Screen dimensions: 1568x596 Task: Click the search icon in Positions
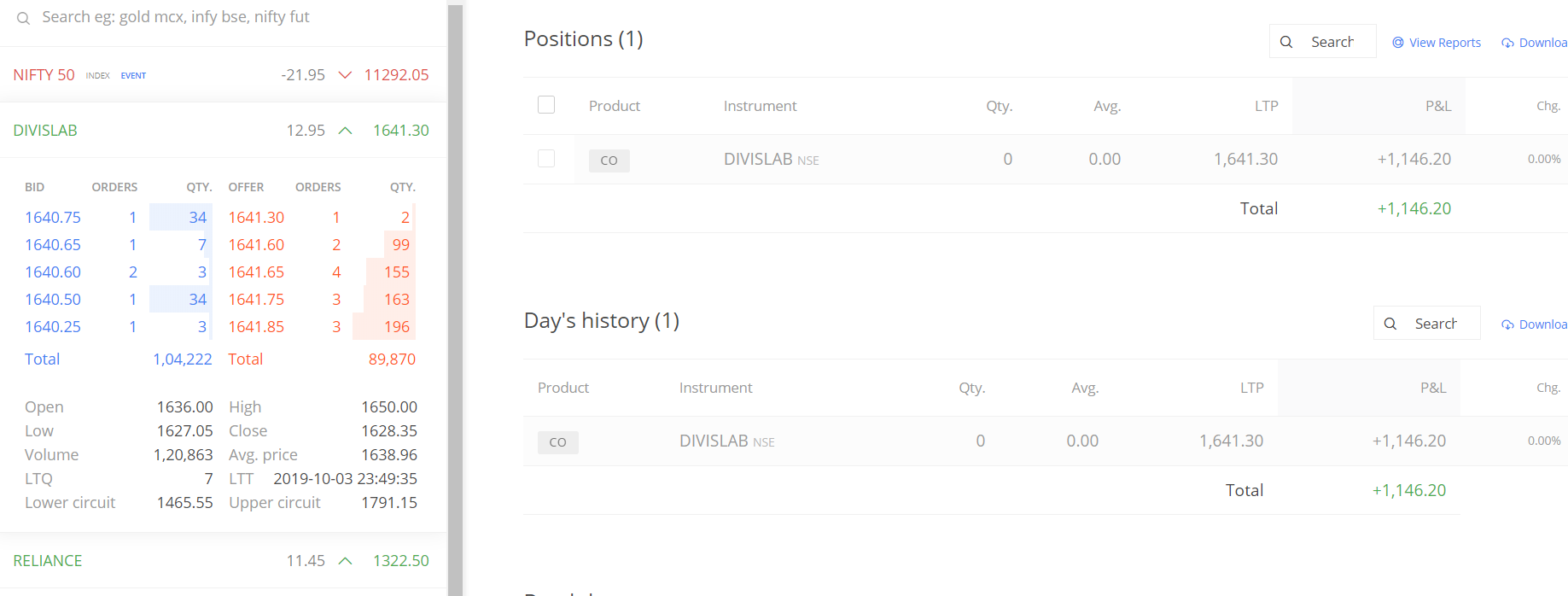pyautogui.click(x=1286, y=42)
